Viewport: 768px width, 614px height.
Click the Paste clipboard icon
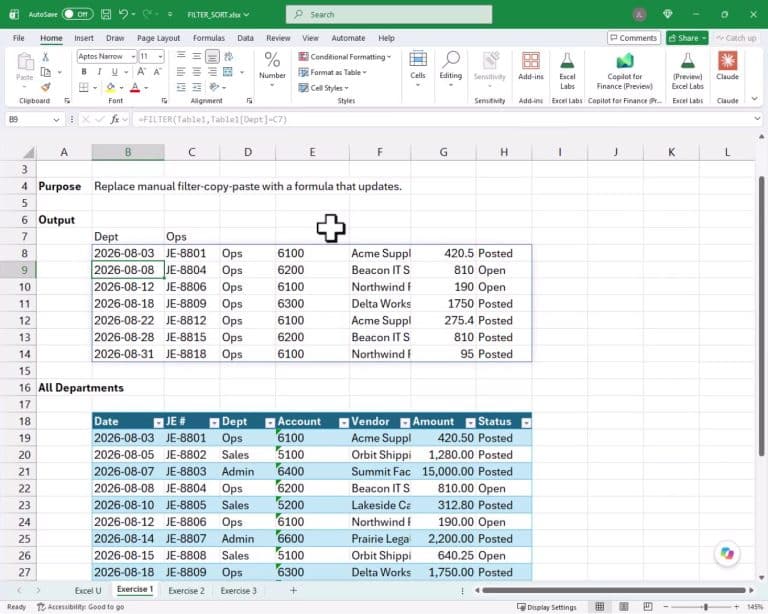24,62
